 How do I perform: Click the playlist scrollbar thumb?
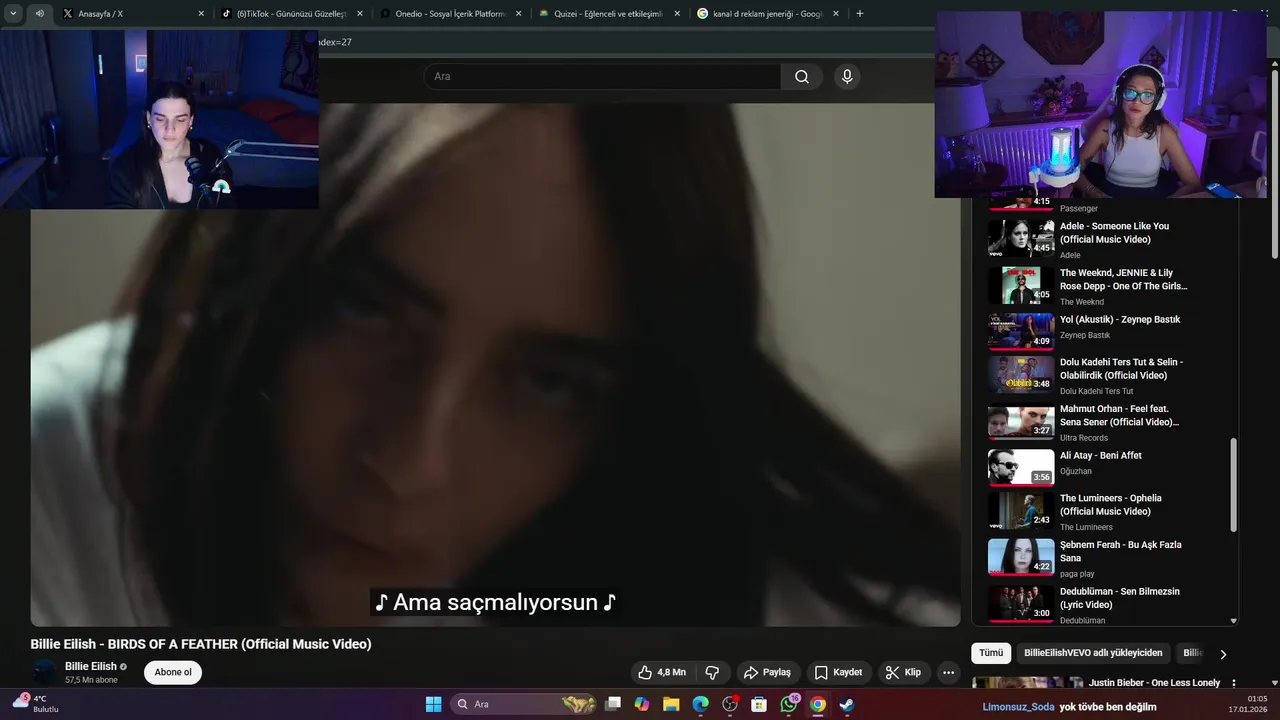click(x=1233, y=486)
